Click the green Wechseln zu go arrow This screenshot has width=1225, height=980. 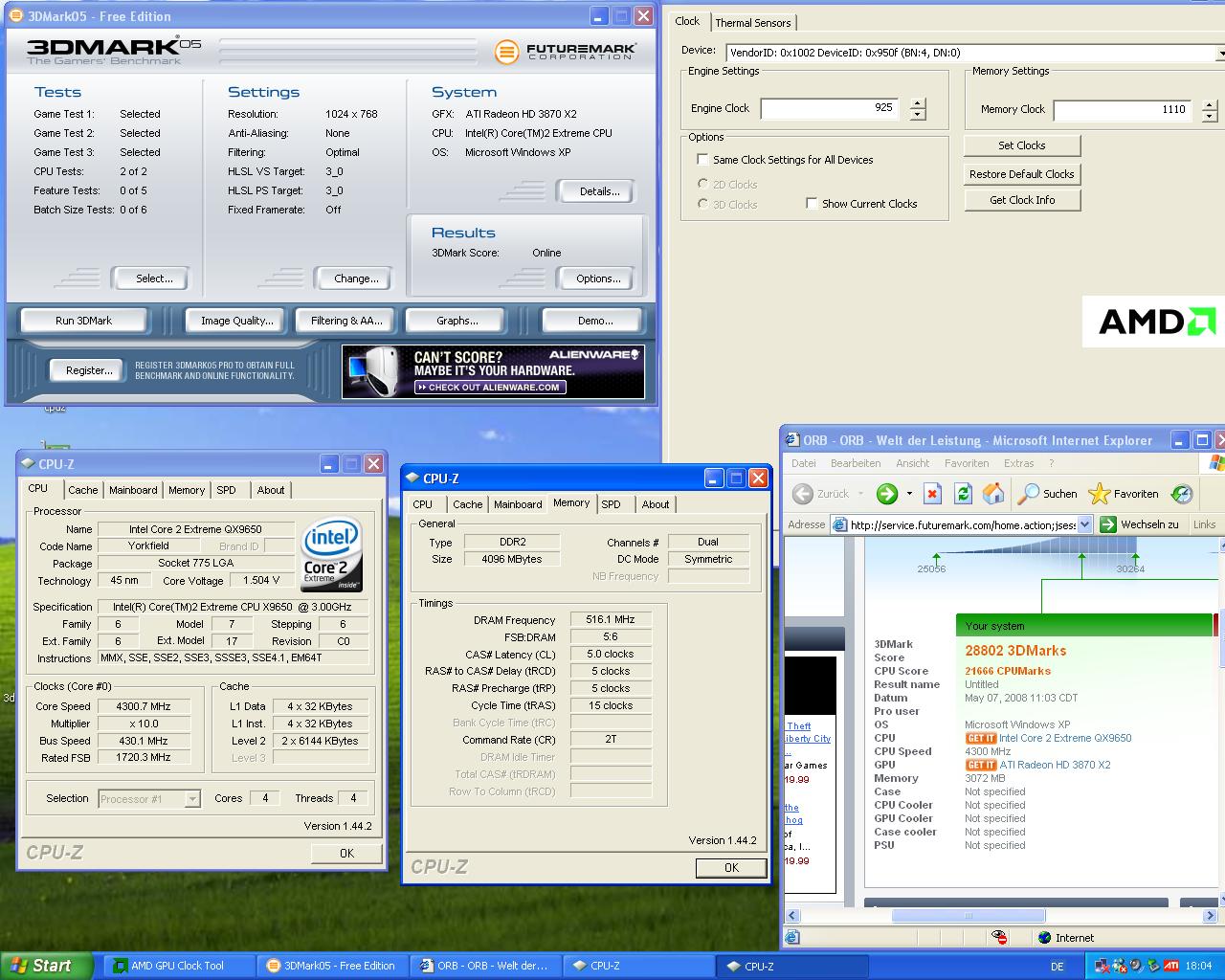pos(1108,524)
